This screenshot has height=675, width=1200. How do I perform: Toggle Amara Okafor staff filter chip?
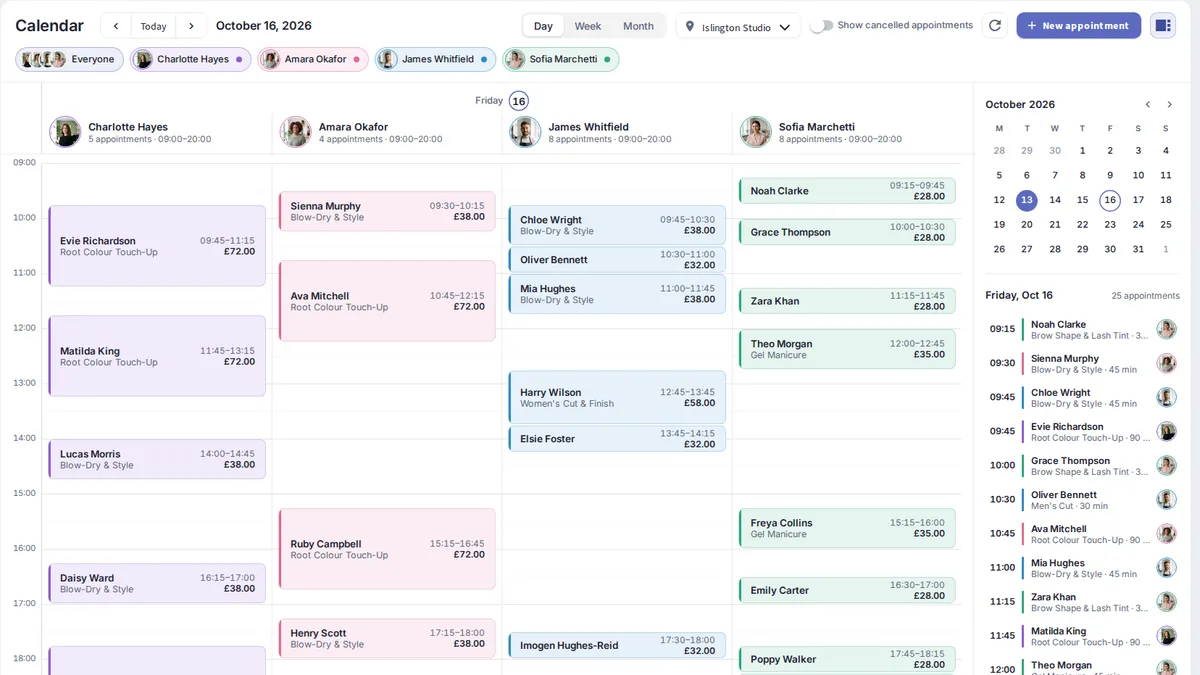point(313,59)
